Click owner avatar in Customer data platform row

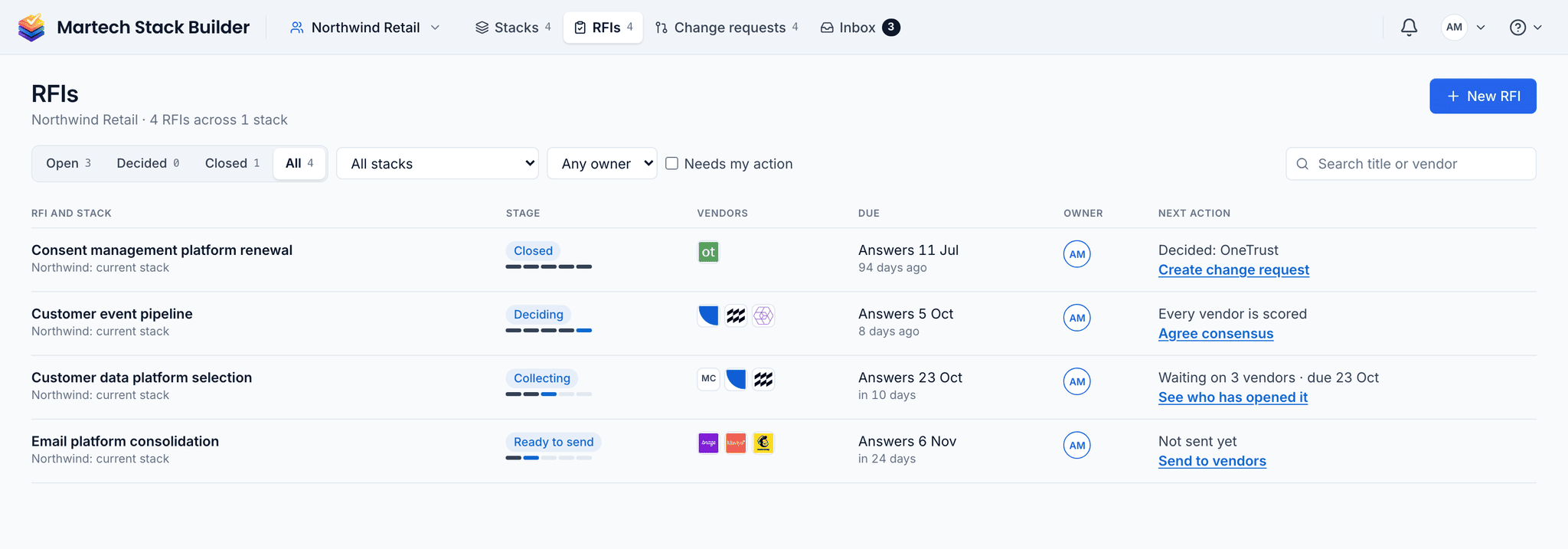click(1076, 381)
